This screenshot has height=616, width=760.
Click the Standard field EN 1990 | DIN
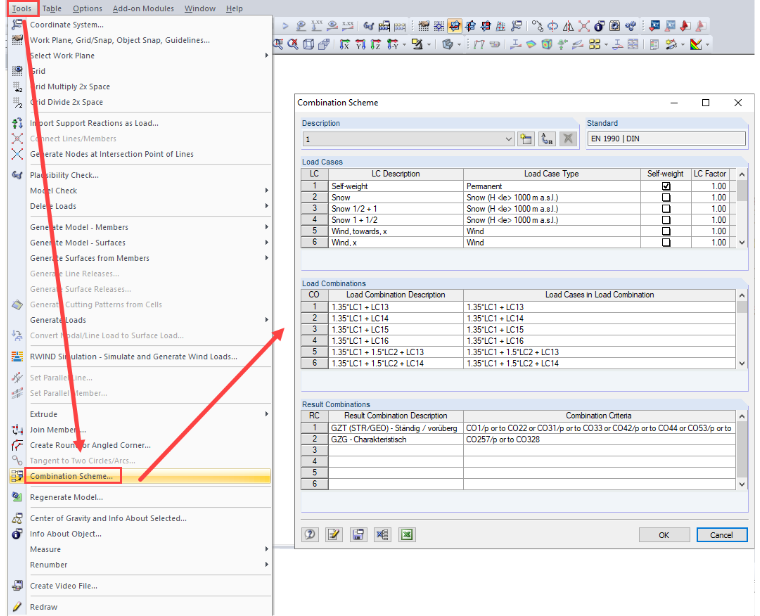click(x=666, y=139)
